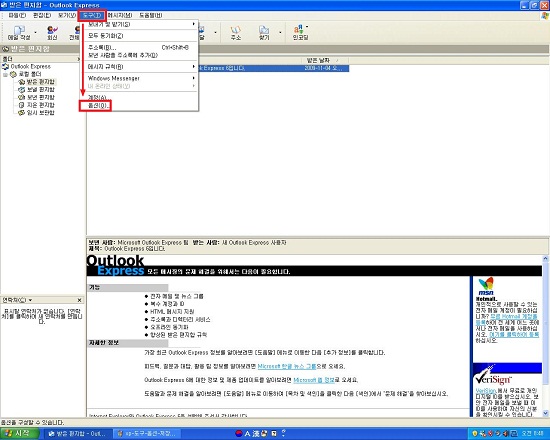550x440 pixels.
Task: Open the 주소 (Addresses) toolbar icon
Action: point(236,33)
